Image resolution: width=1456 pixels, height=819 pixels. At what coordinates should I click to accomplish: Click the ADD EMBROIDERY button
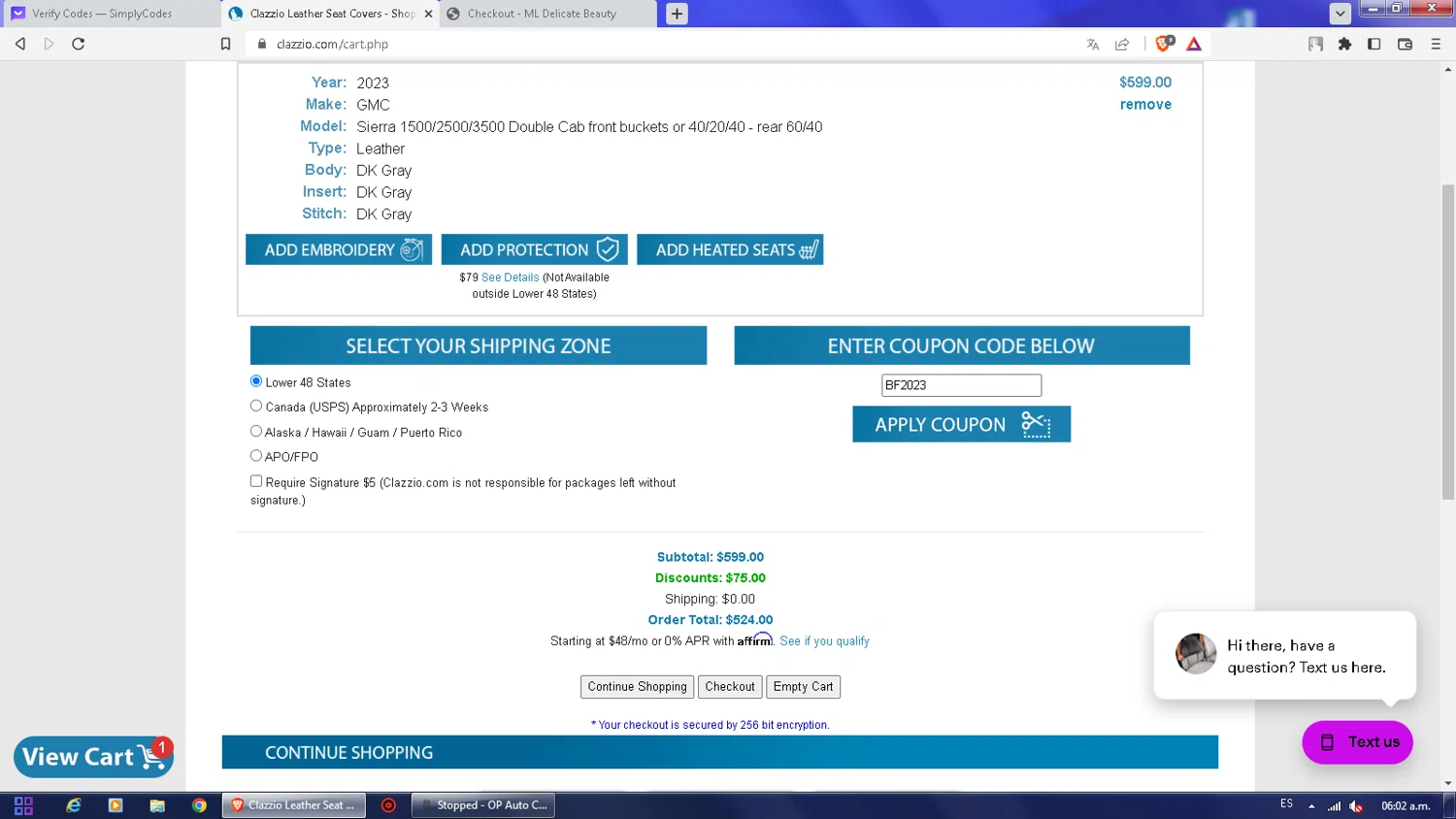339,249
